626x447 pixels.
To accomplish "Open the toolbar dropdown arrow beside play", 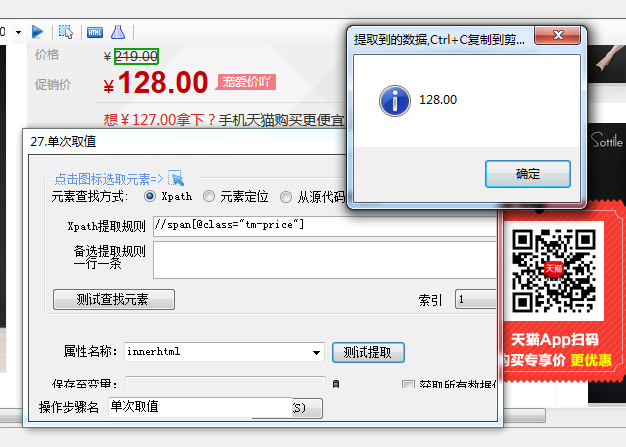I will point(18,32).
